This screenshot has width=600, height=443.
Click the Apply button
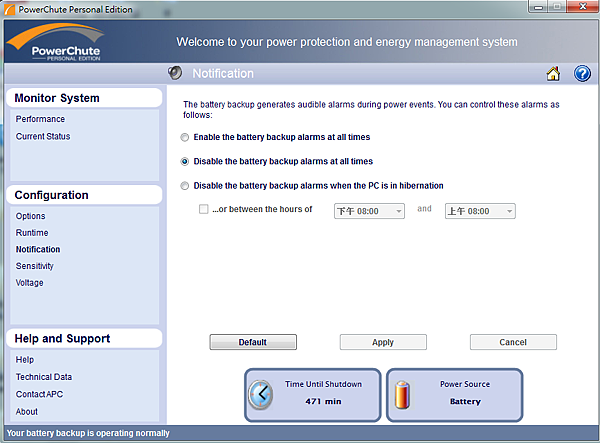(x=383, y=342)
